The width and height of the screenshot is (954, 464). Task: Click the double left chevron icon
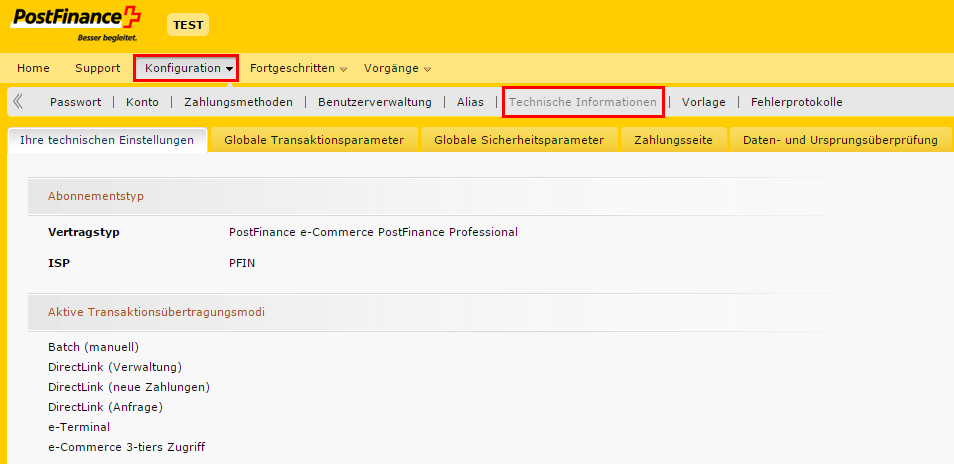pos(18,101)
